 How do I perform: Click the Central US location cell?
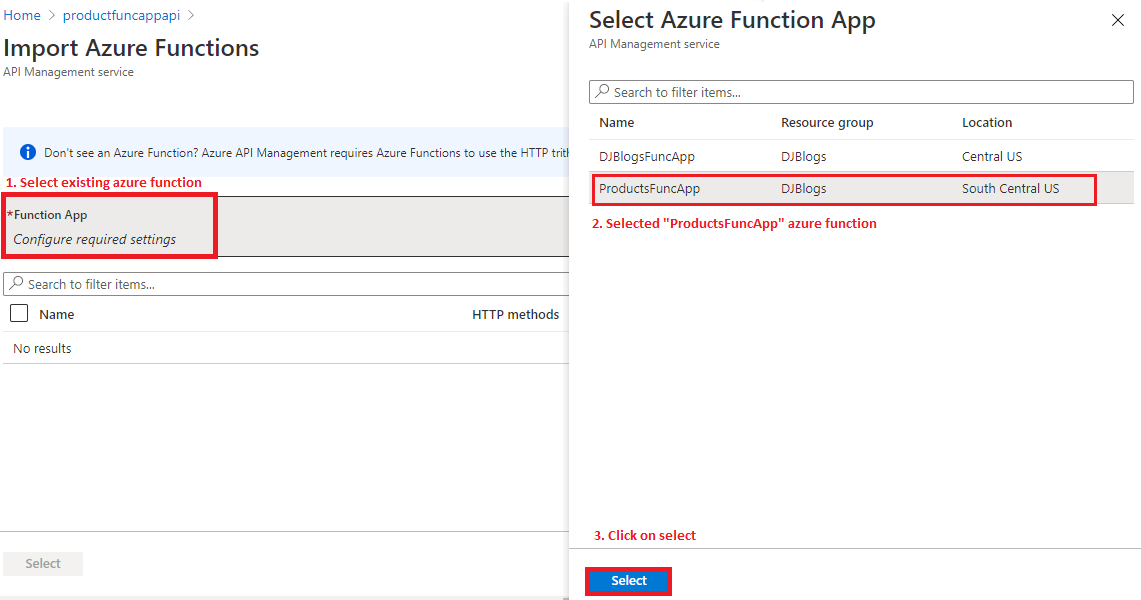click(992, 156)
